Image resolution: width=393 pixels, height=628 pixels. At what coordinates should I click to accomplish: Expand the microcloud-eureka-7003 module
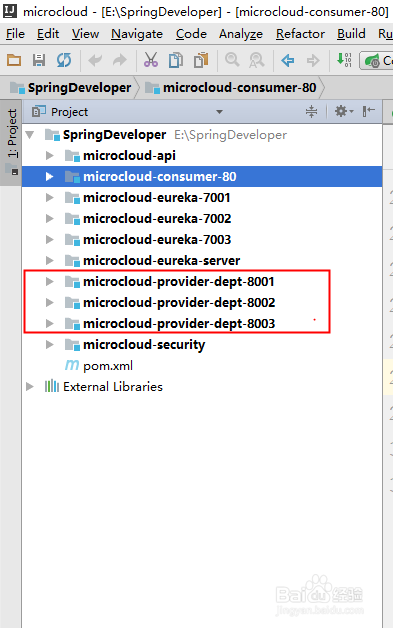point(49,240)
